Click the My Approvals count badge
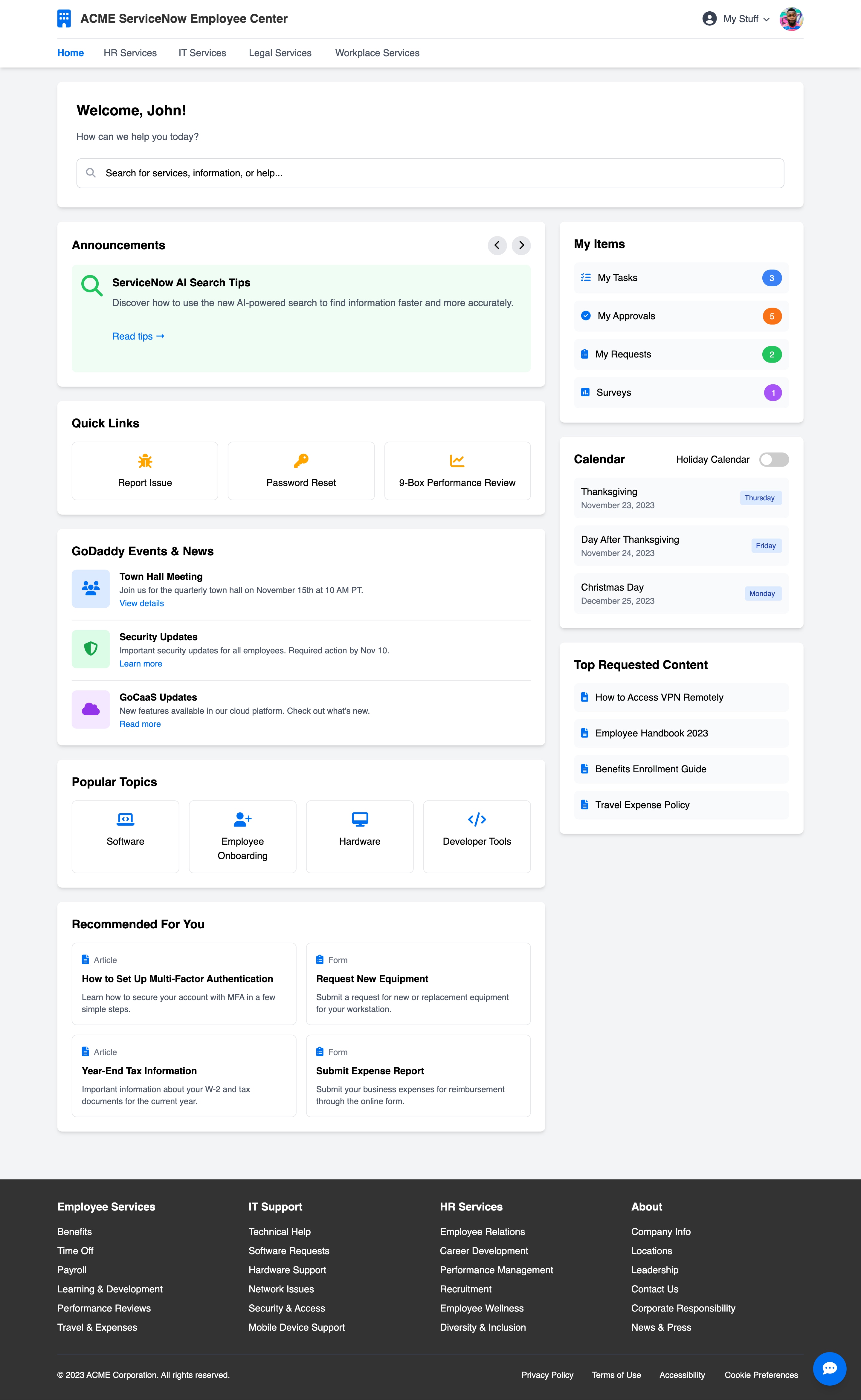Viewport: 861px width, 1400px height. coord(772,316)
